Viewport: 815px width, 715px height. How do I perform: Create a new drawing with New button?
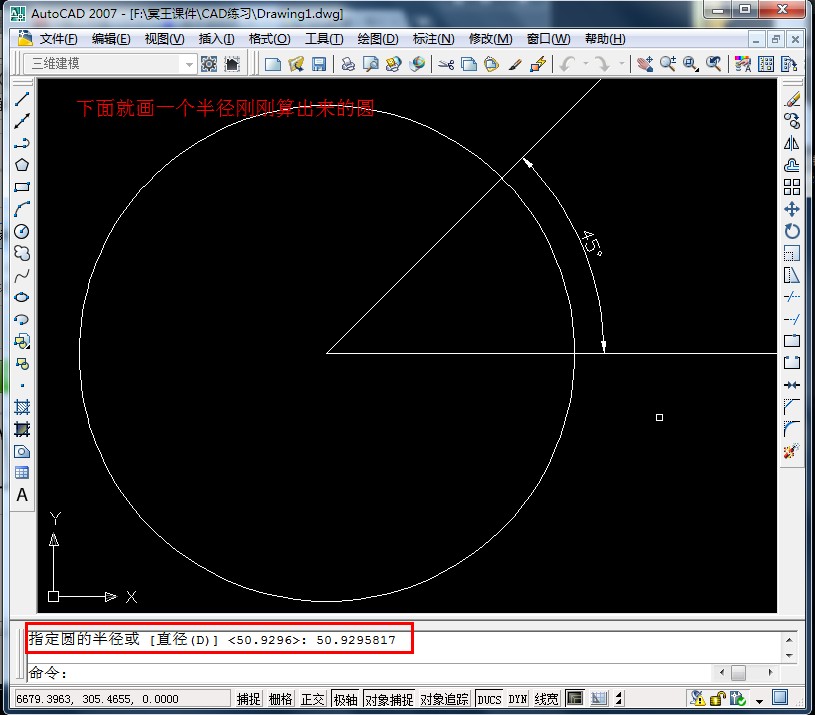pyautogui.click(x=272, y=64)
